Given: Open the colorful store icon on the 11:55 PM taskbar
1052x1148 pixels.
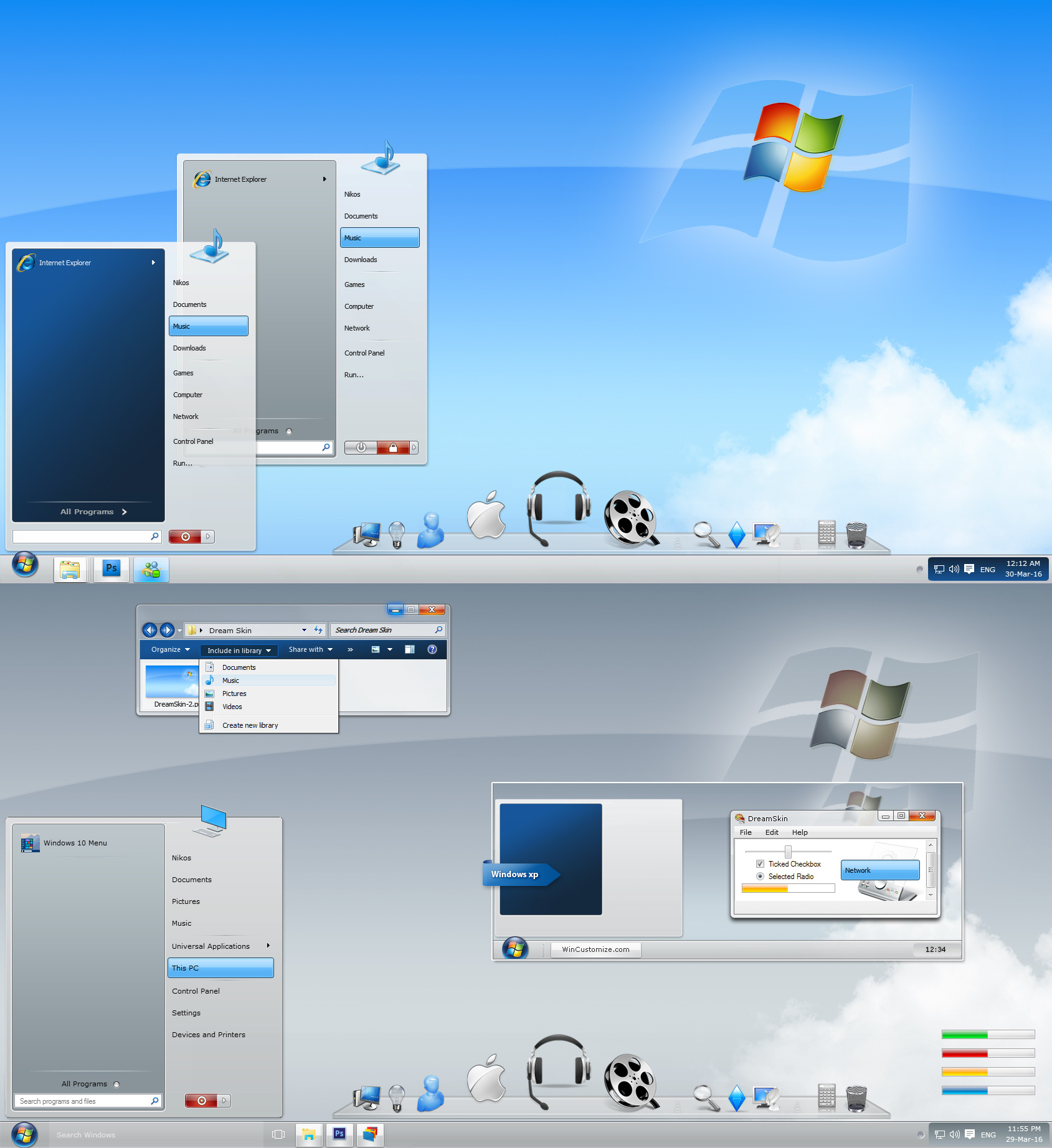Looking at the screenshot, I should point(370,1134).
